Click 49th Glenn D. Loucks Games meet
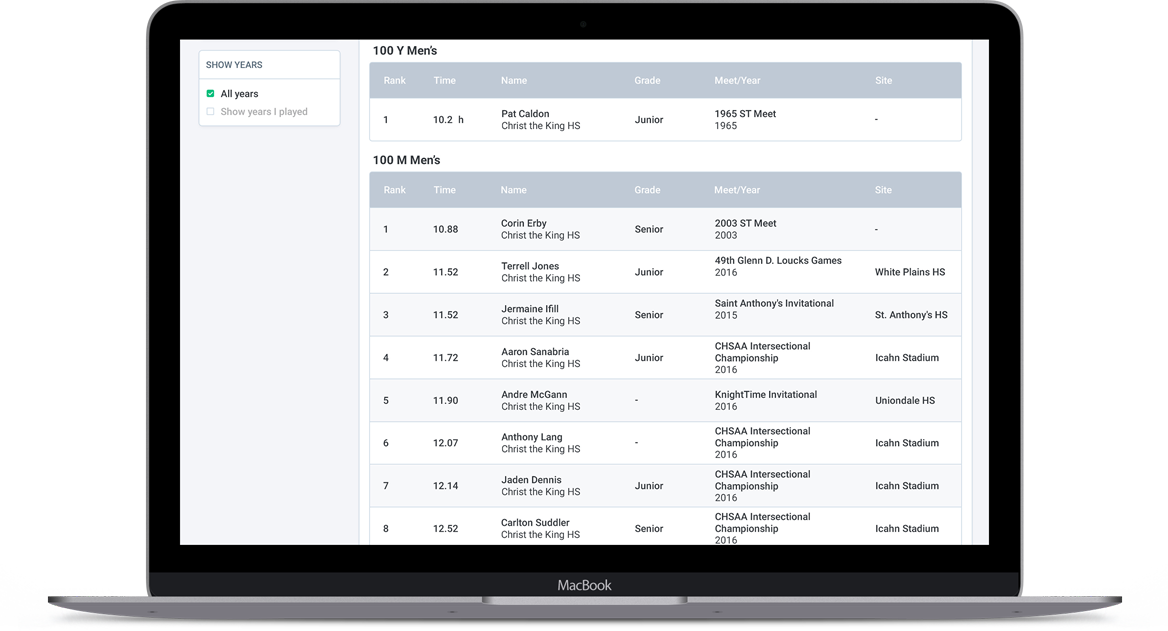This screenshot has width=1168, height=631. 778,260
